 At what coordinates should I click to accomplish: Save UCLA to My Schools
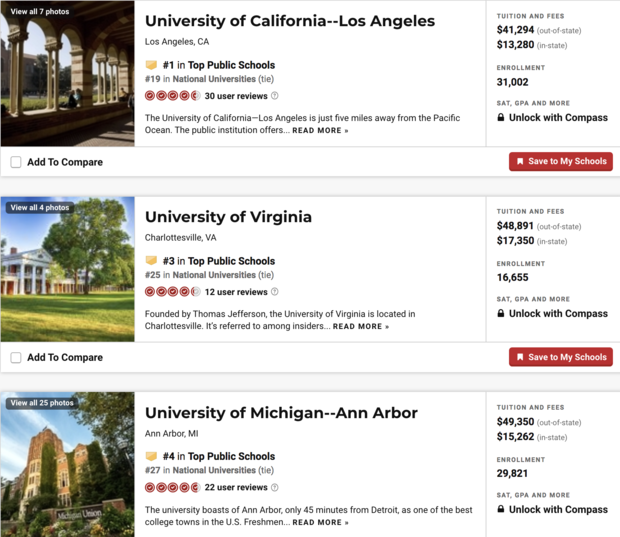tap(560, 161)
